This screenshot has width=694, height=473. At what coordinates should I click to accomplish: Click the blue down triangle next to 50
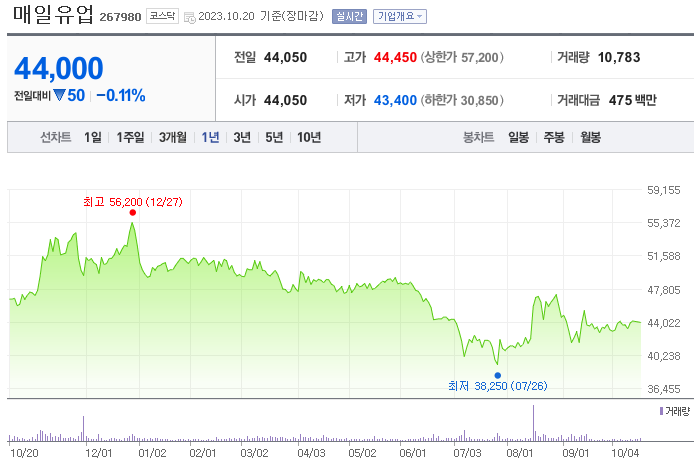click(59, 95)
